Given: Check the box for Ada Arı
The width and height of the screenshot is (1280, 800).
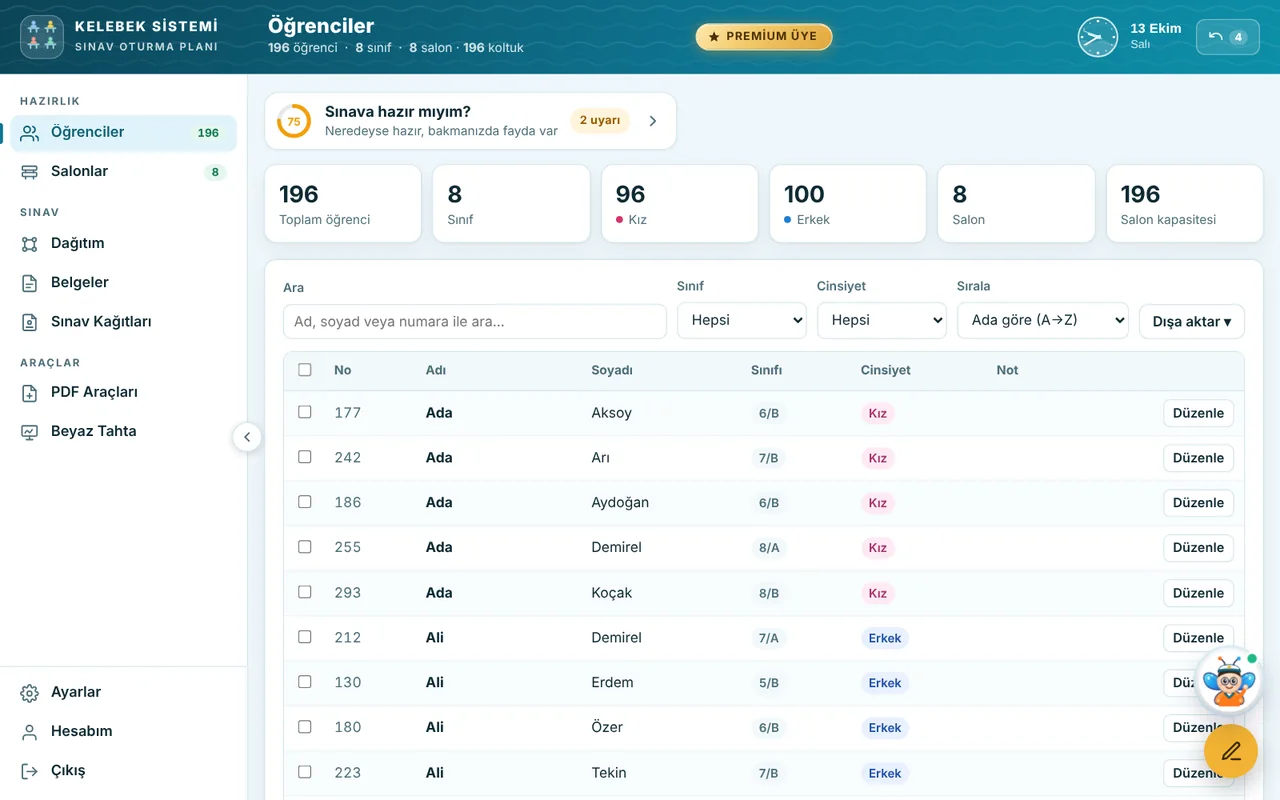Looking at the screenshot, I should (305, 457).
